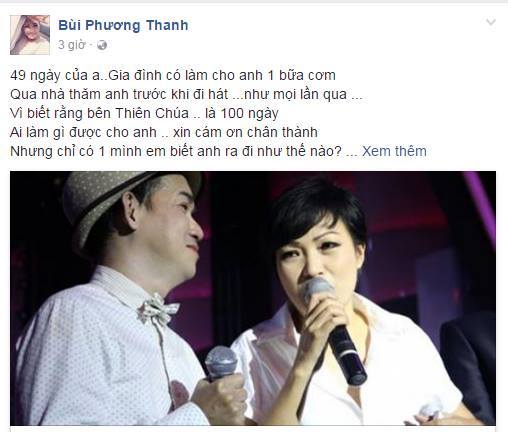Click the man's silver microphone in photo

click(221, 363)
